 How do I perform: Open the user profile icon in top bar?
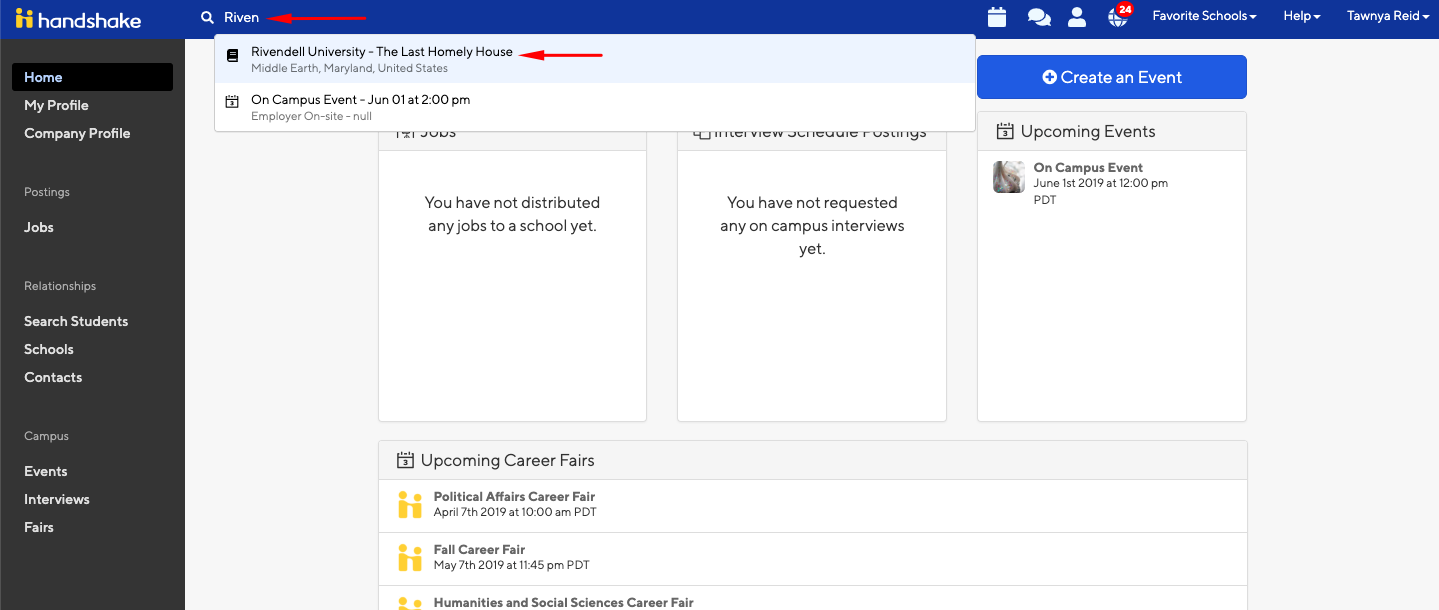(1077, 17)
